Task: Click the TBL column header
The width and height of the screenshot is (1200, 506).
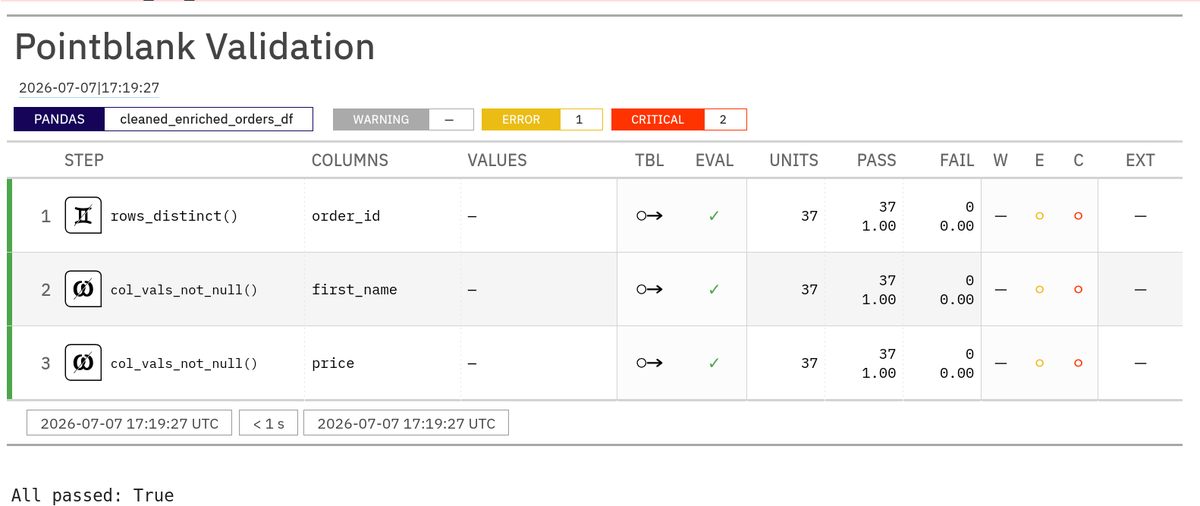Action: 650,160
